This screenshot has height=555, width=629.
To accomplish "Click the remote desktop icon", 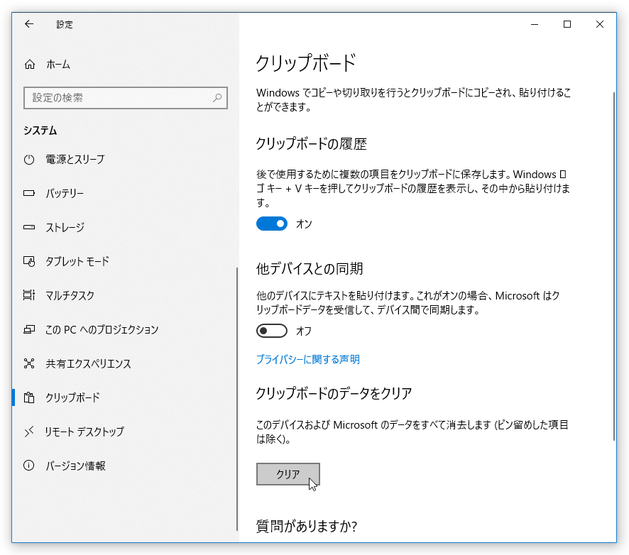I will (29, 432).
